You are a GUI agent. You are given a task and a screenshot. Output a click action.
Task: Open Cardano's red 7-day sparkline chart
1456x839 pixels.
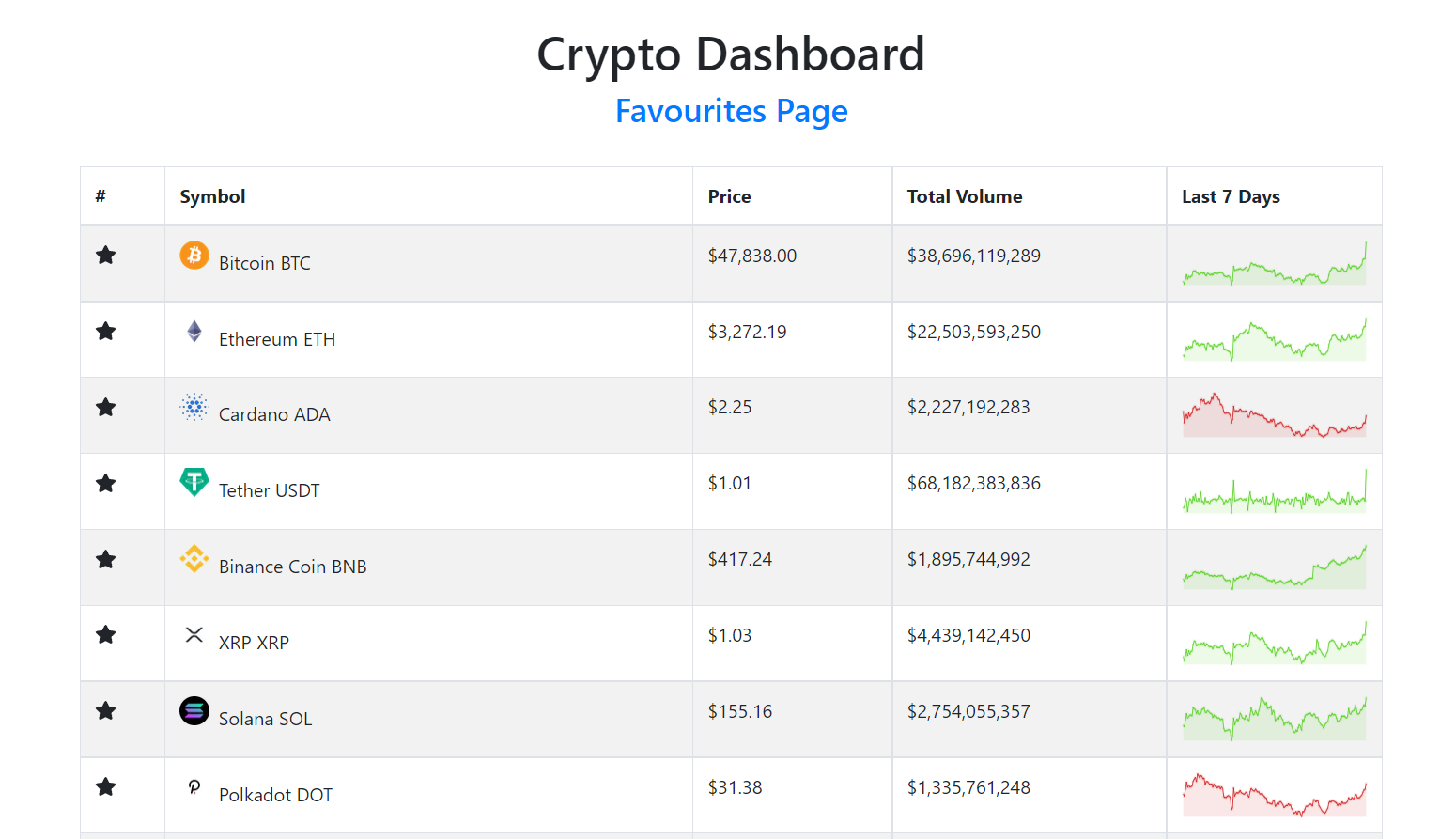coord(1275,414)
